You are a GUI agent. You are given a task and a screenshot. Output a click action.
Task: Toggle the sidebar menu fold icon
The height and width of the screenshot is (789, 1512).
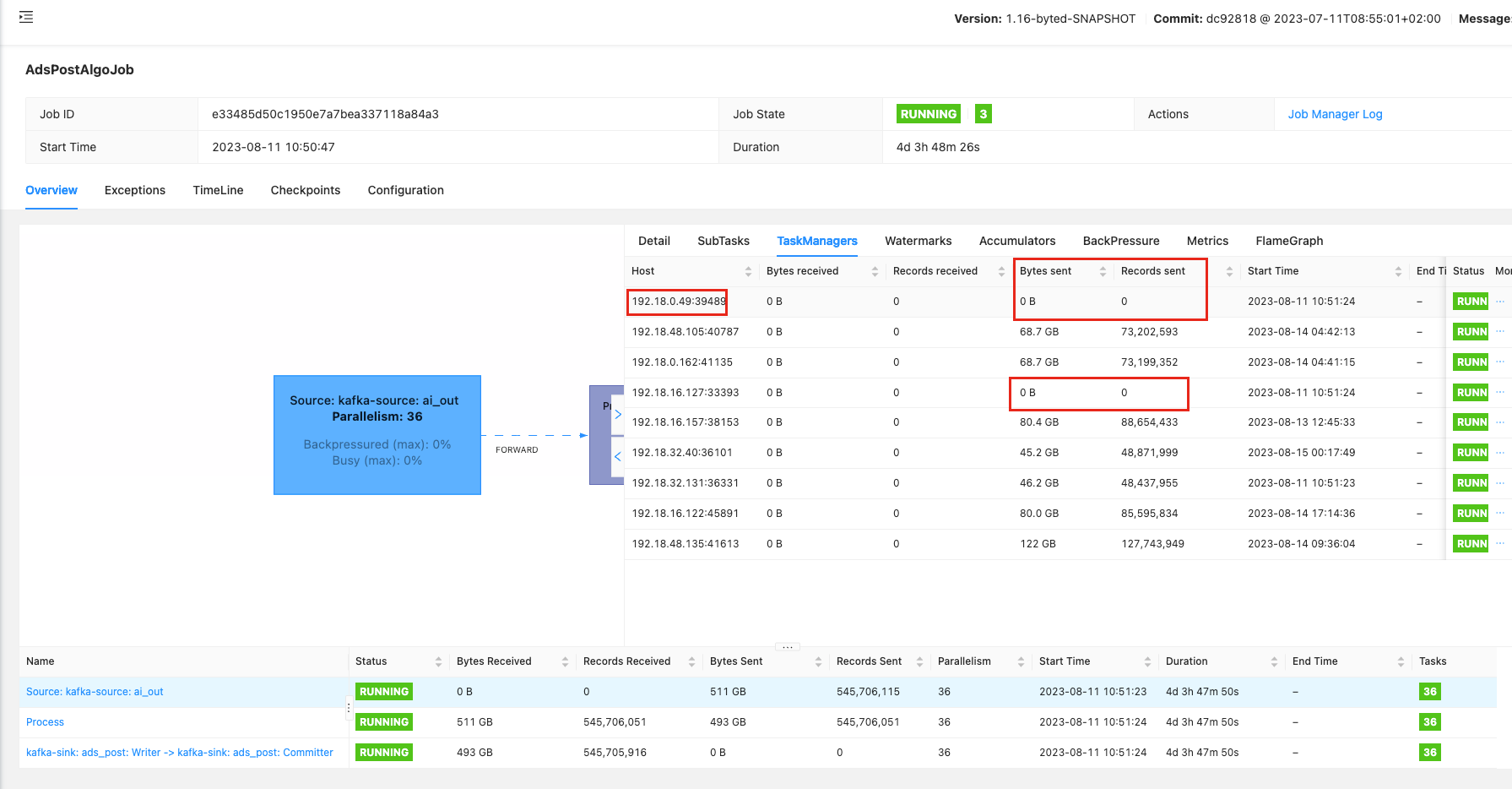click(x=26, y=17)
